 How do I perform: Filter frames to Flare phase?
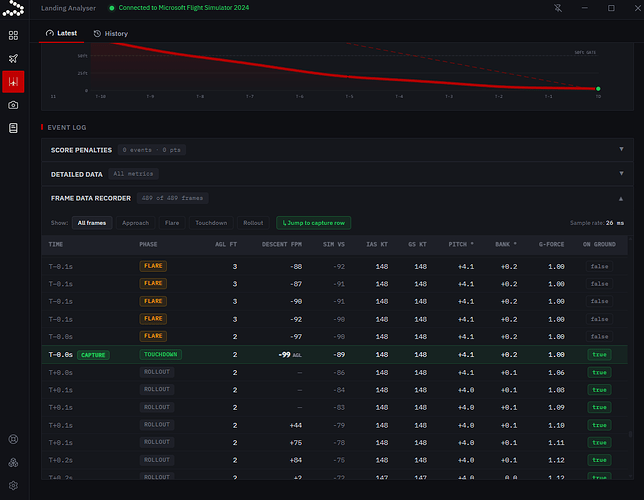tap(172, 223)
